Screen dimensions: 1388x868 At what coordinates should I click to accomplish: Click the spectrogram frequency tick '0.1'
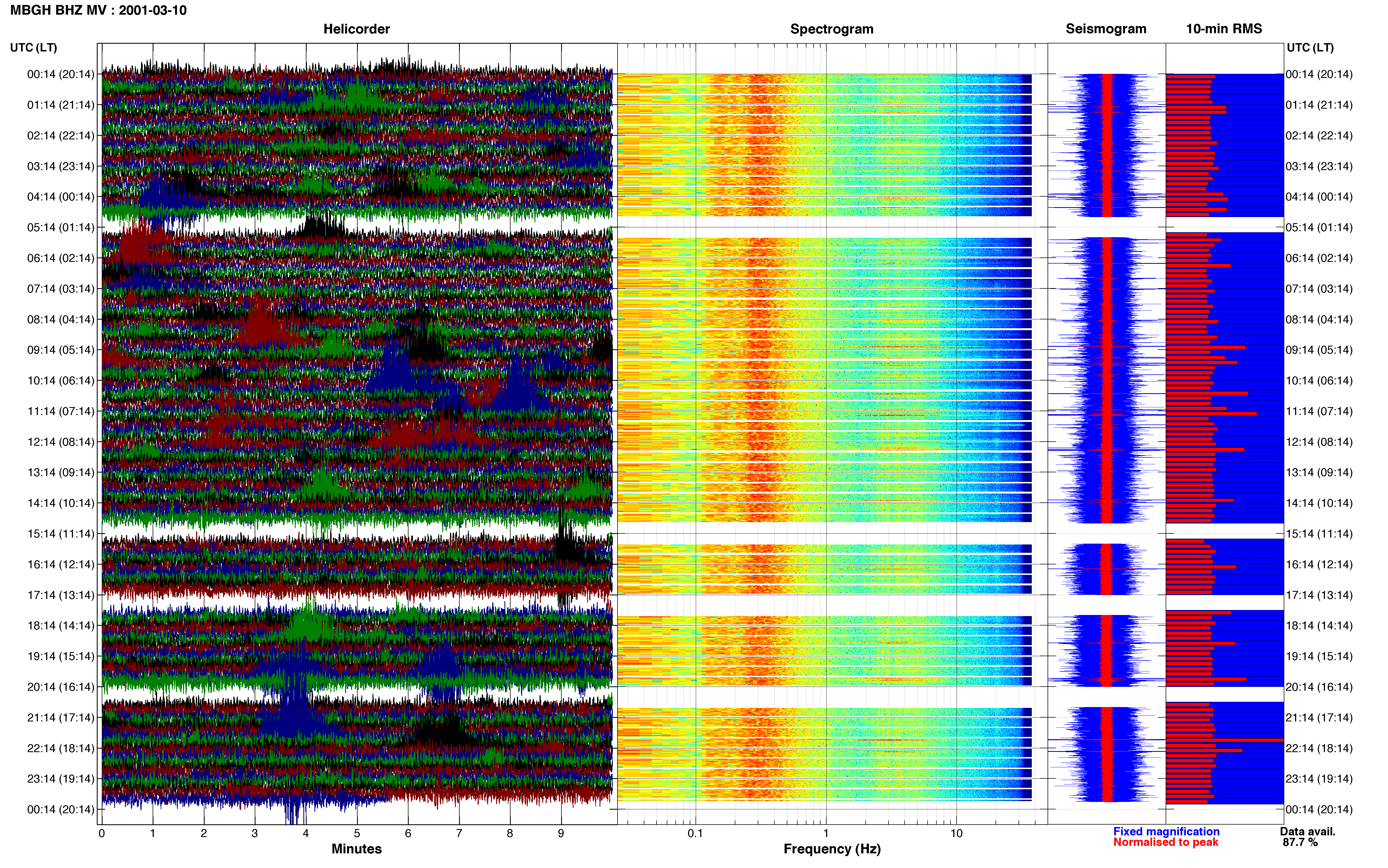click(x=695, y=833)
